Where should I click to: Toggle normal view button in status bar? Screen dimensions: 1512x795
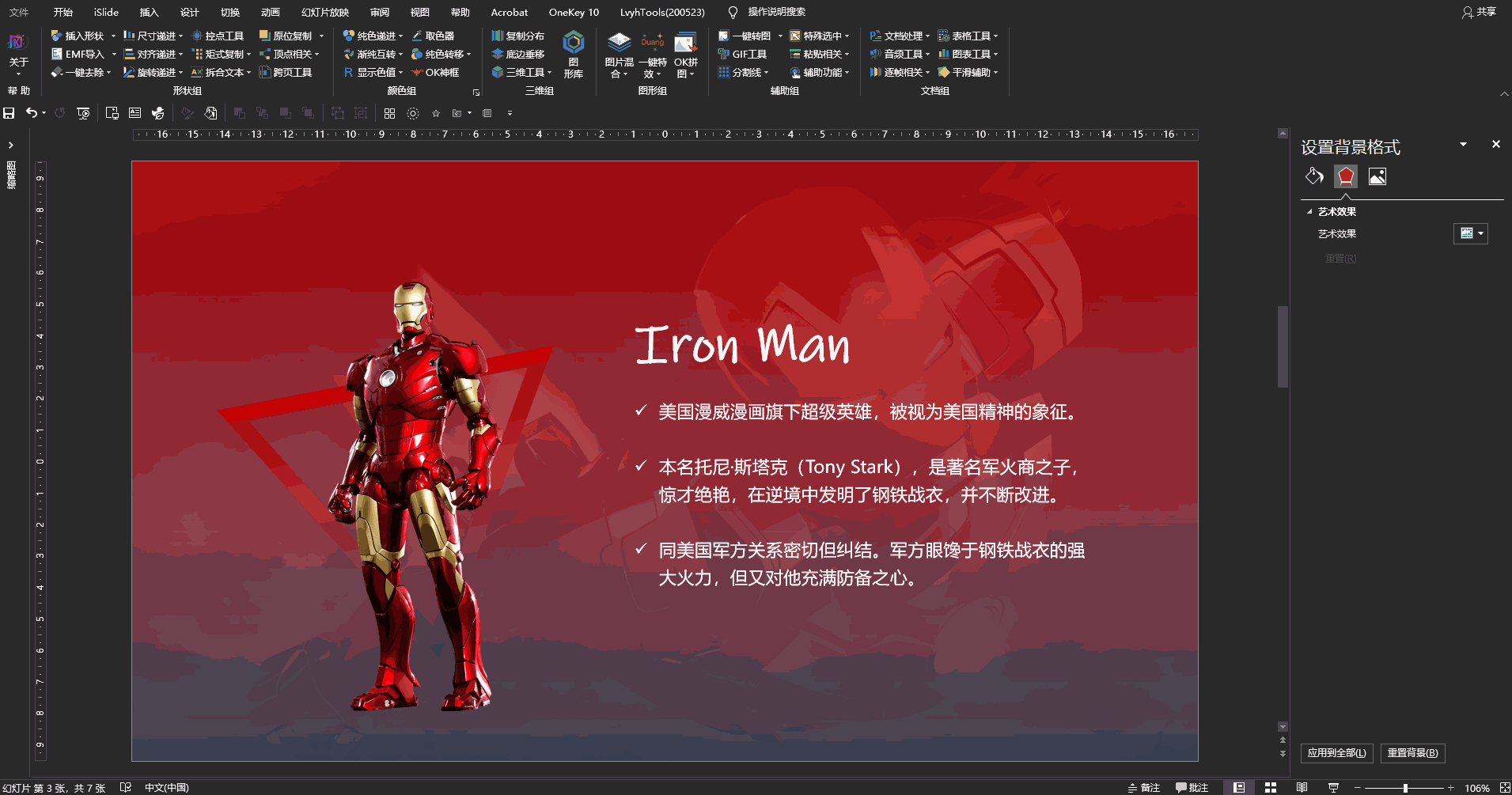point(1239,787)
